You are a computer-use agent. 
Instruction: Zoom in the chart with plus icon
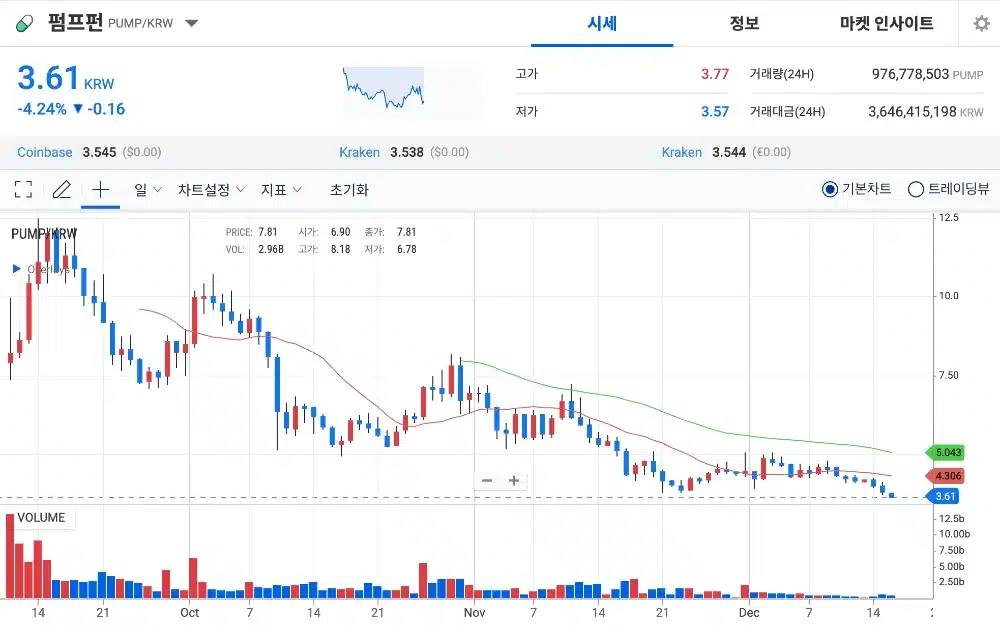click(514, 480)
